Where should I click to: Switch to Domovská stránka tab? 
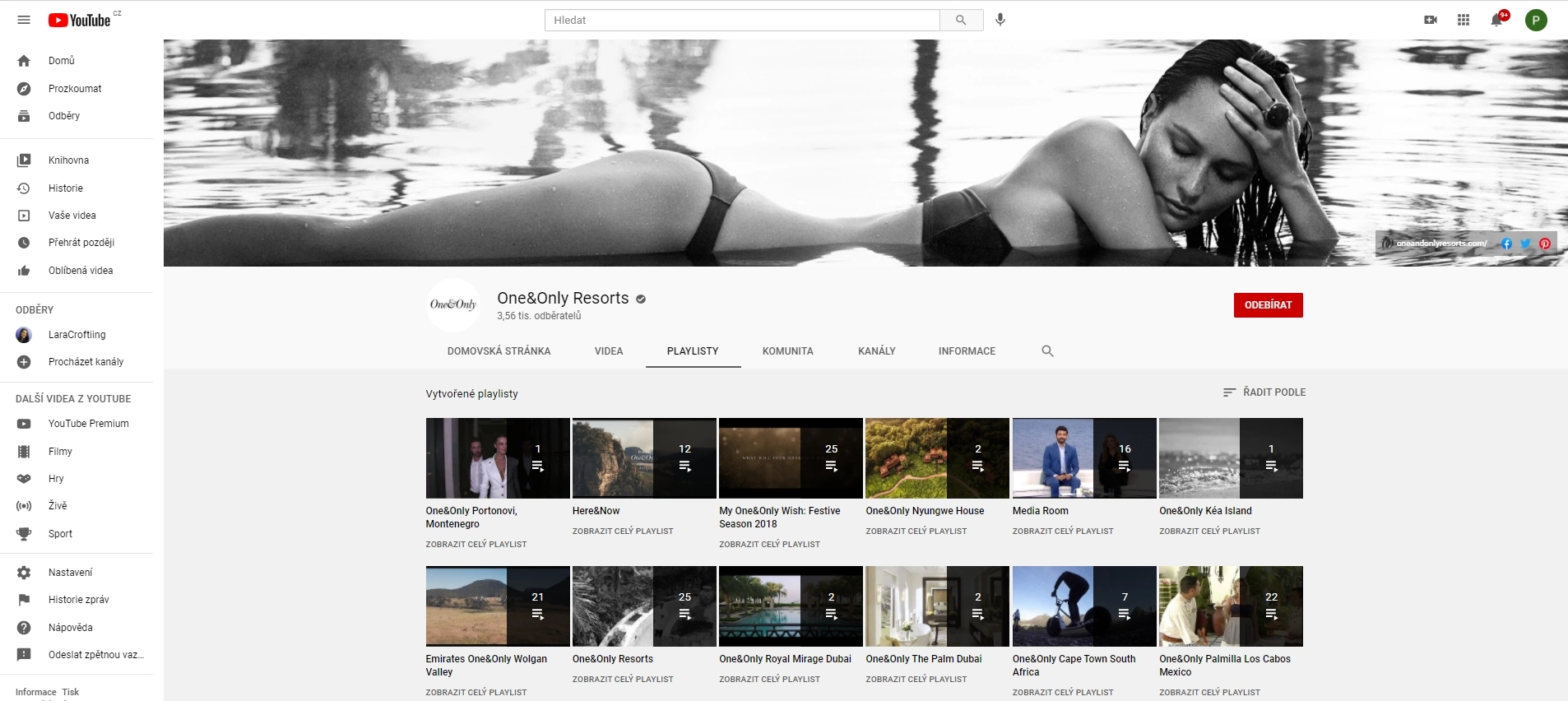(499, 351)
